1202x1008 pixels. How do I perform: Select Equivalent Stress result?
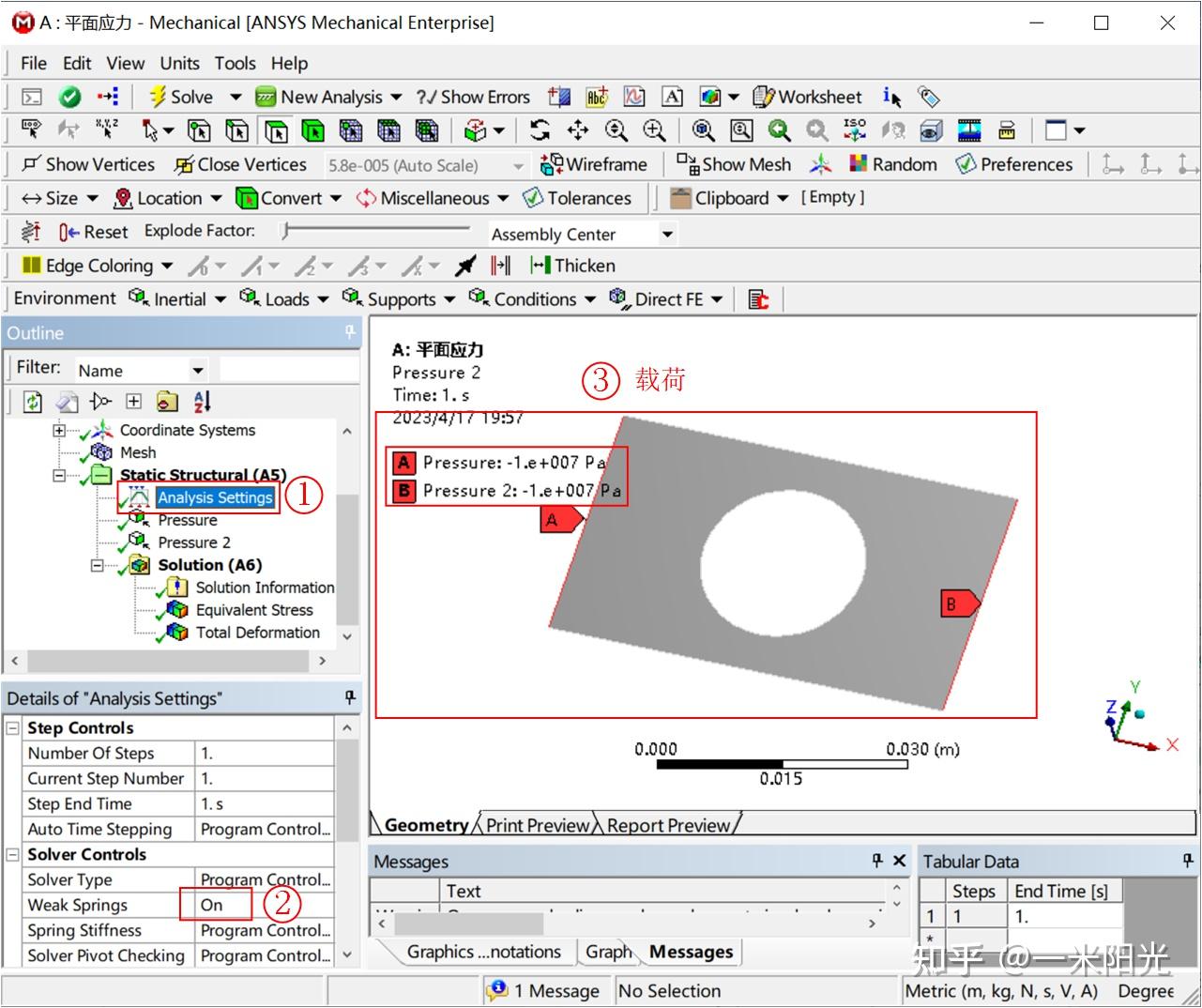(x=253, y=610)
